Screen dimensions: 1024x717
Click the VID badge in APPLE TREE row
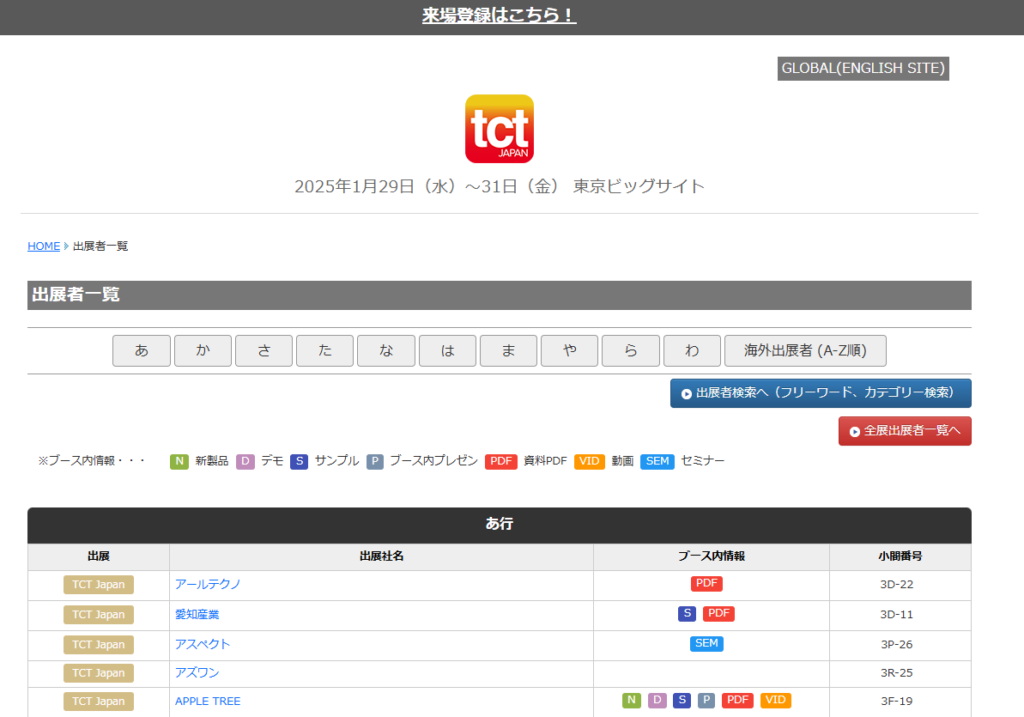point(775,701)
